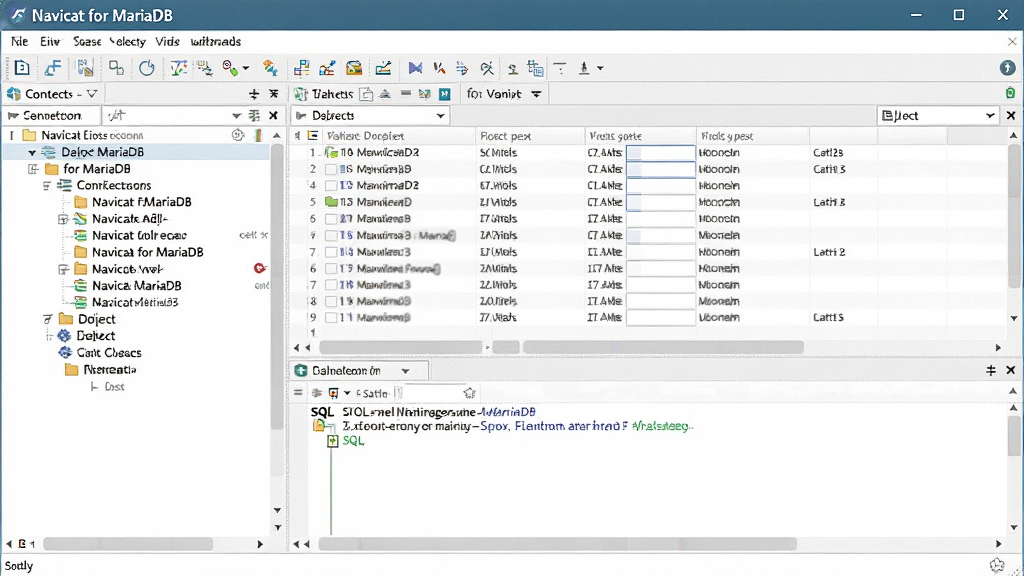
Task: Click the round clock icon on Navicat Eios row
Action: pyautogui.click(x=238, y=135)
